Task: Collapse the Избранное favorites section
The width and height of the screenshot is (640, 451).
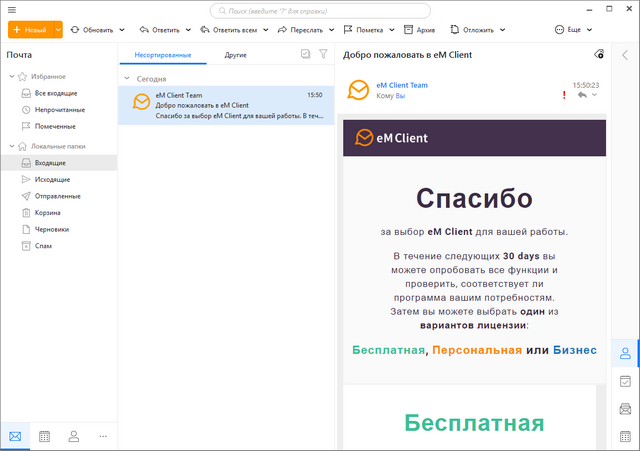Action: [x=11, y=76]
